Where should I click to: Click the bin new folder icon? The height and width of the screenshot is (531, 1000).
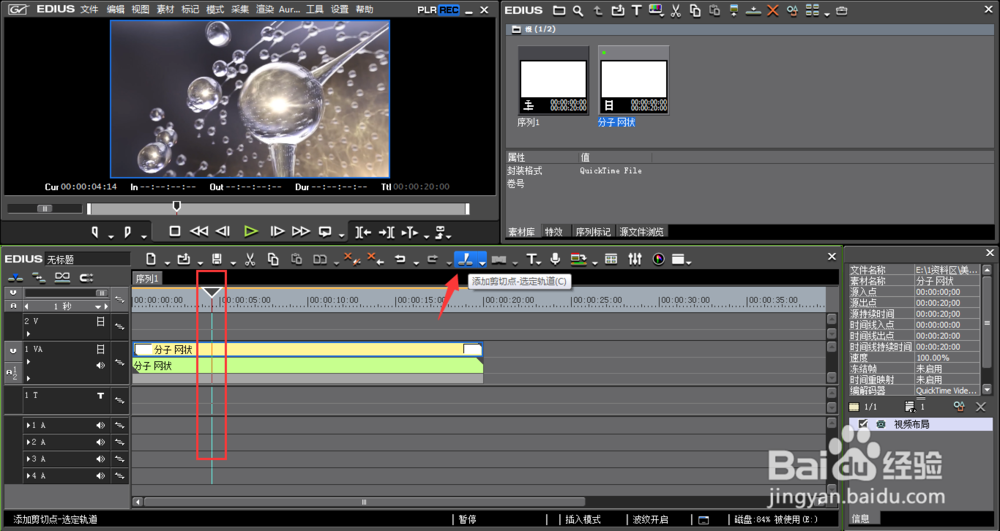tap(559, 10)
